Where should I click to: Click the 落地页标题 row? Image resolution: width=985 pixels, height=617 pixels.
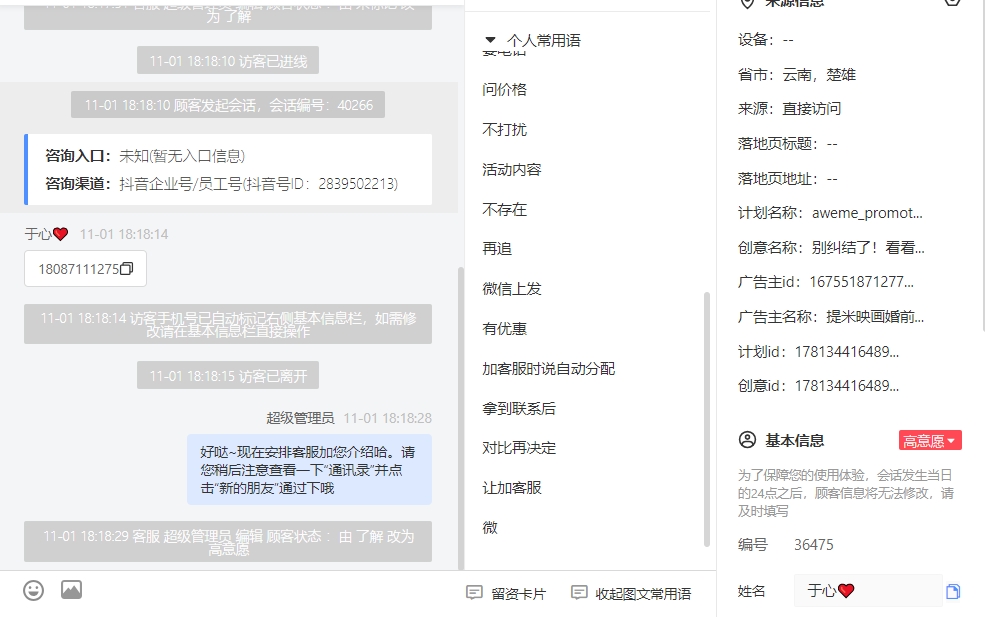[788, 144]
